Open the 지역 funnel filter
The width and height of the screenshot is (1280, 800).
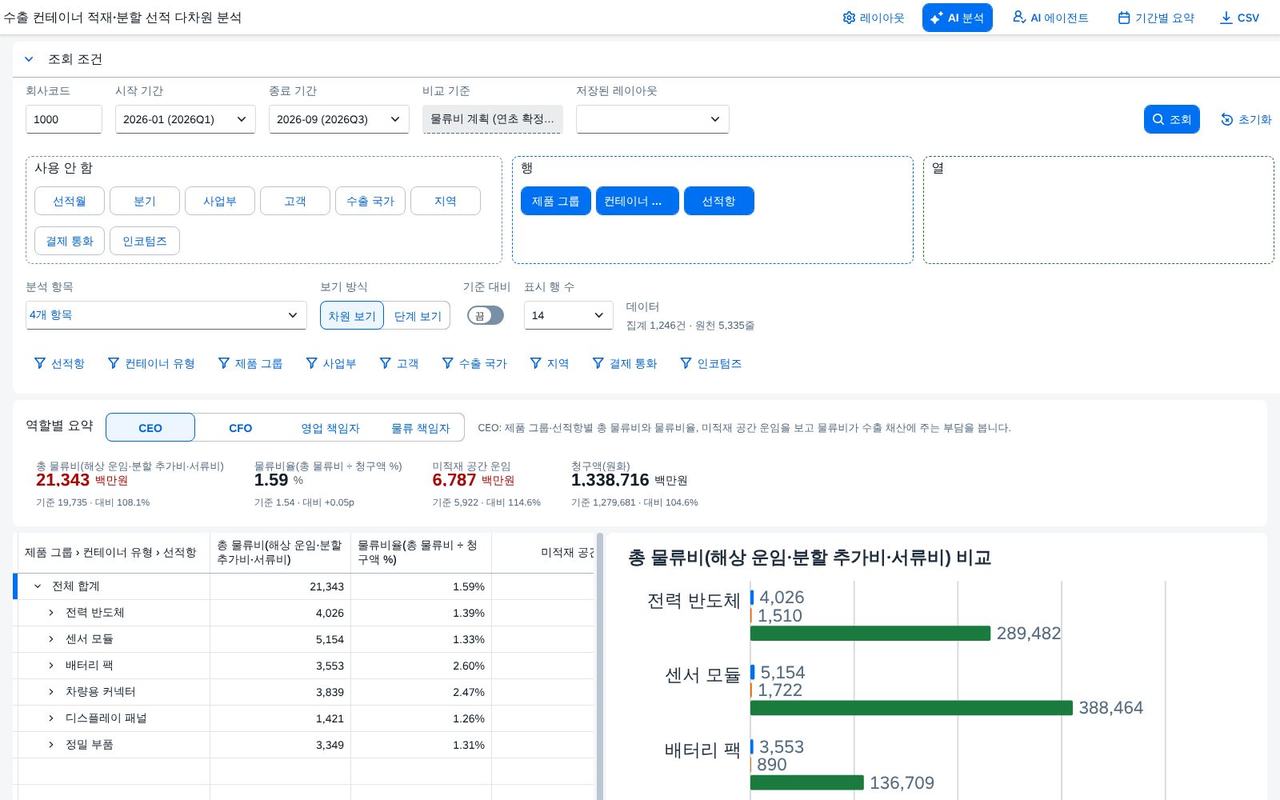[549, 364]
